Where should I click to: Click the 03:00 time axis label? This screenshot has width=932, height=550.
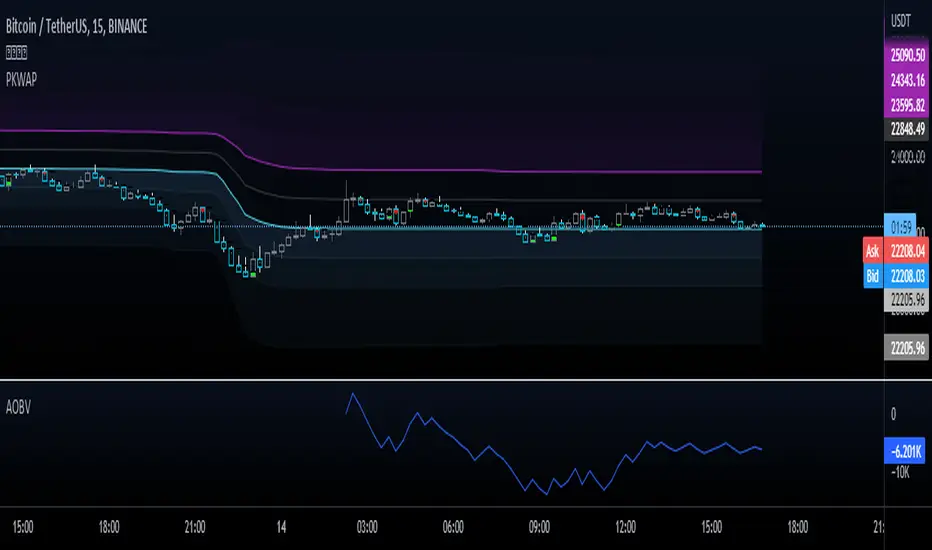(x=367, y=527)
